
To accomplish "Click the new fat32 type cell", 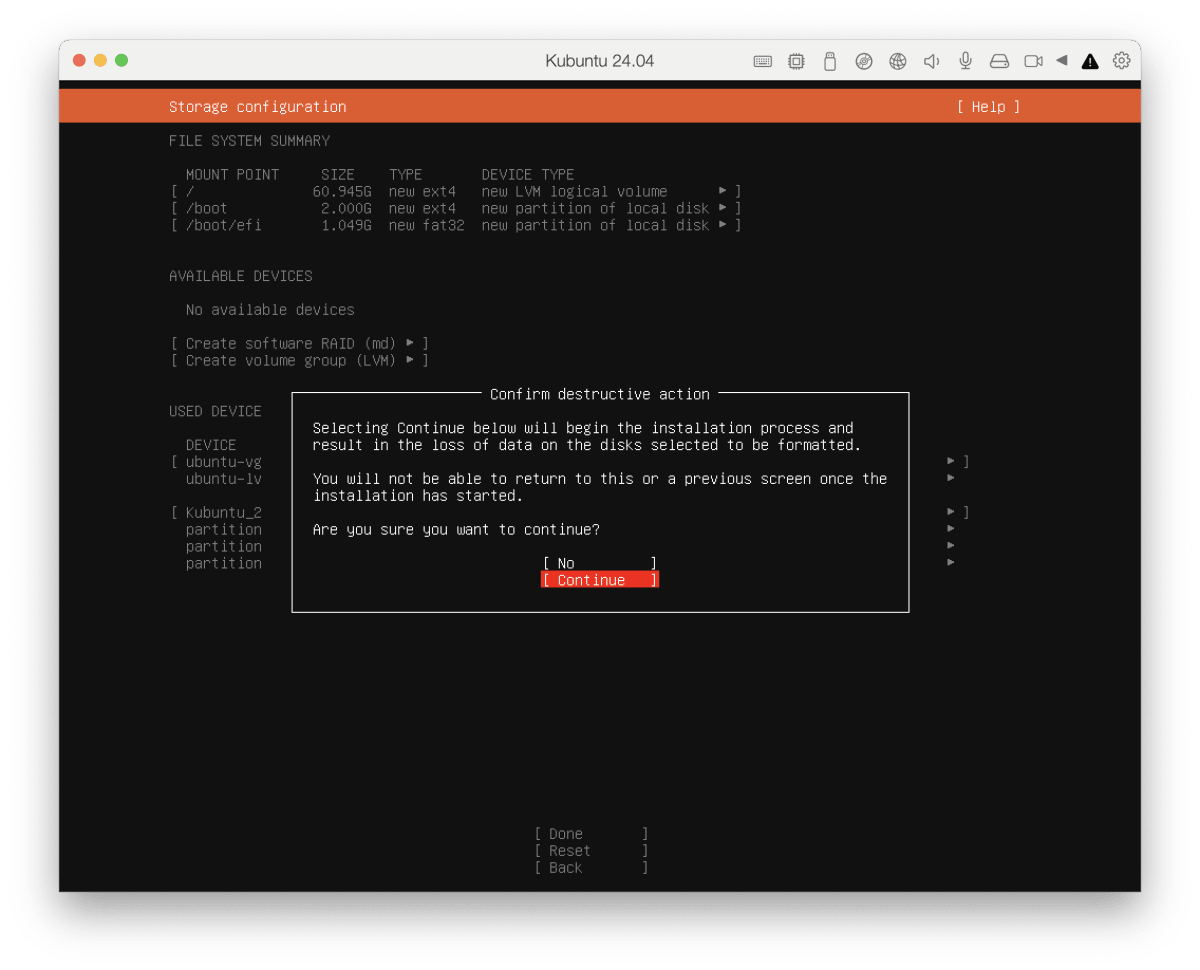I will coord(426,225).
